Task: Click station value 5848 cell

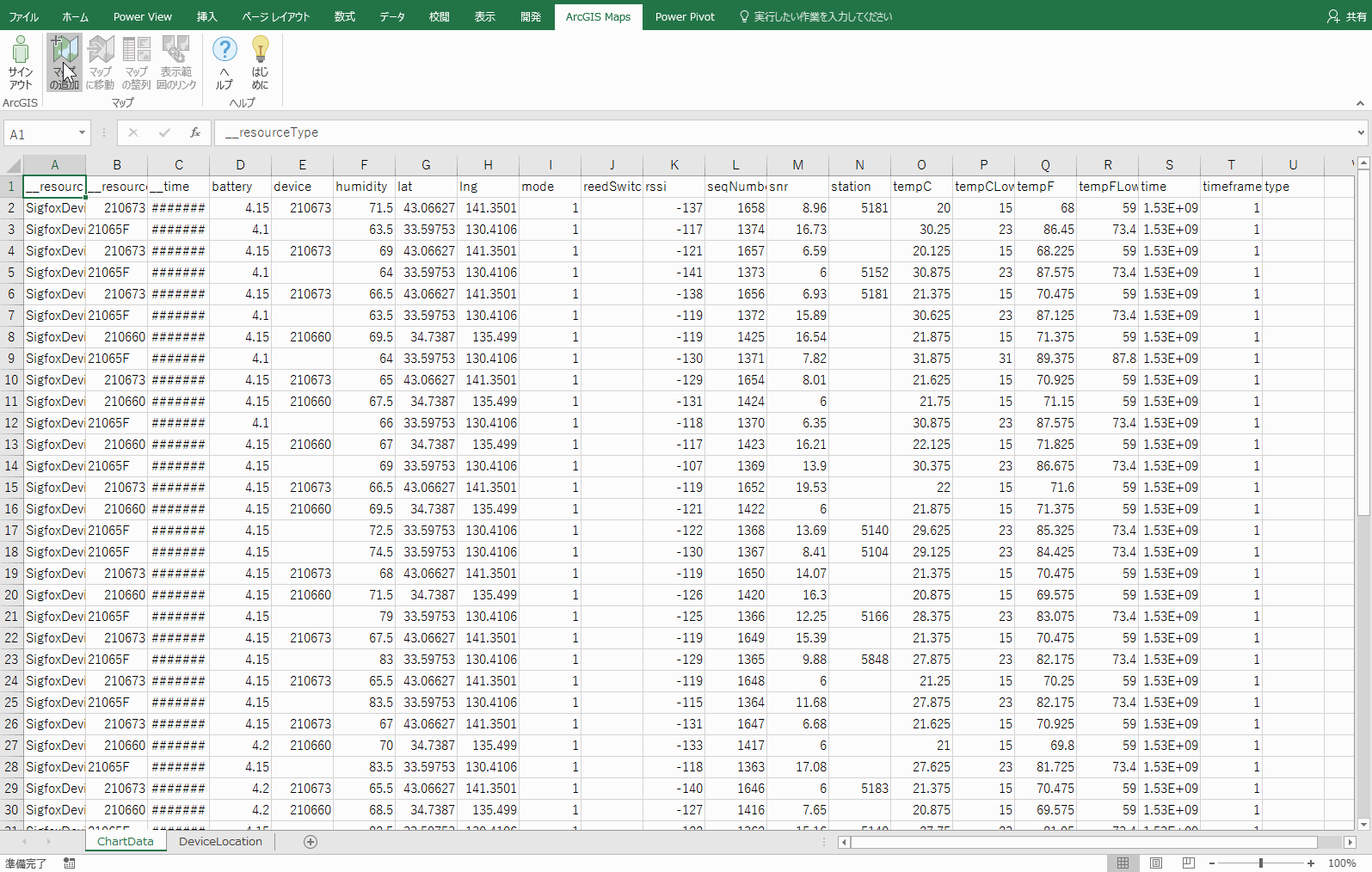Action: pyautogui.click(x=859, y=660)
